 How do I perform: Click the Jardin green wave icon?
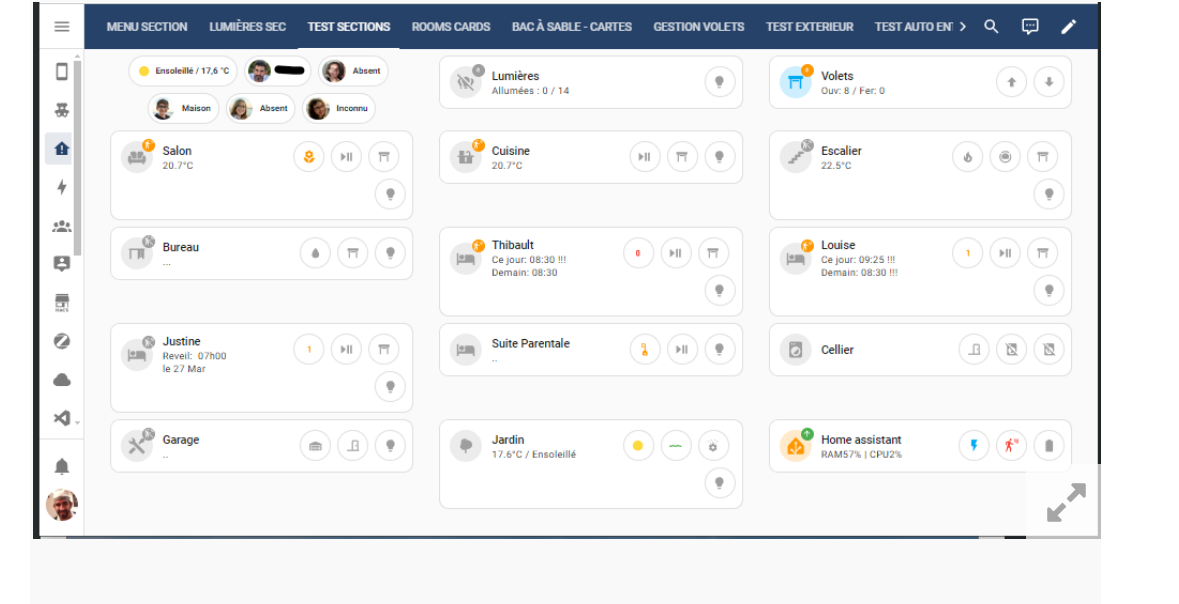tap(676, 446)
